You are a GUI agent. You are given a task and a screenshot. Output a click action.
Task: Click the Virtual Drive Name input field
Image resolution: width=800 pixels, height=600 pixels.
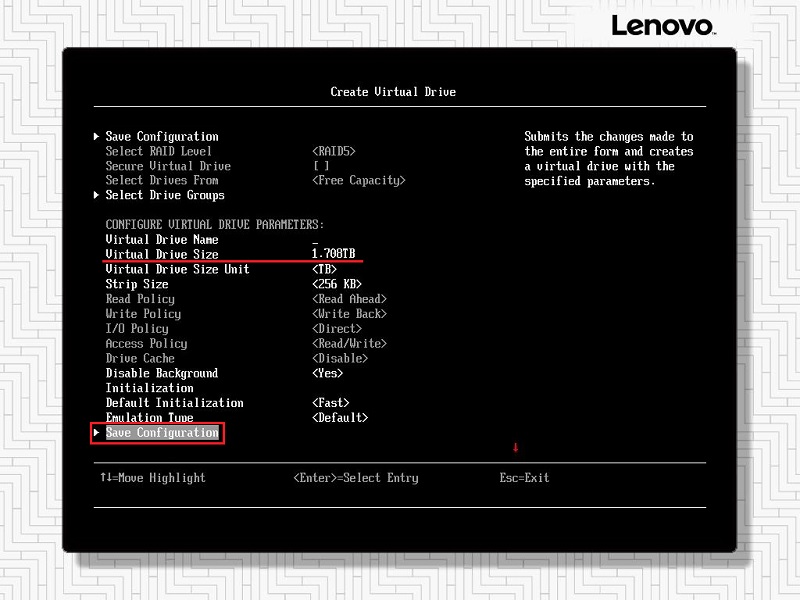point(316,240)
